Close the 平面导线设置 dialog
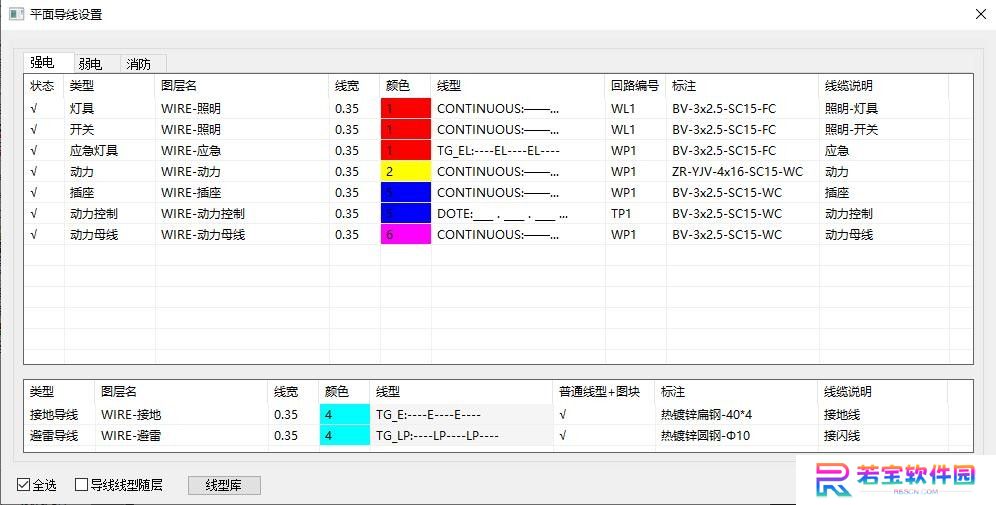 [981, 14]
